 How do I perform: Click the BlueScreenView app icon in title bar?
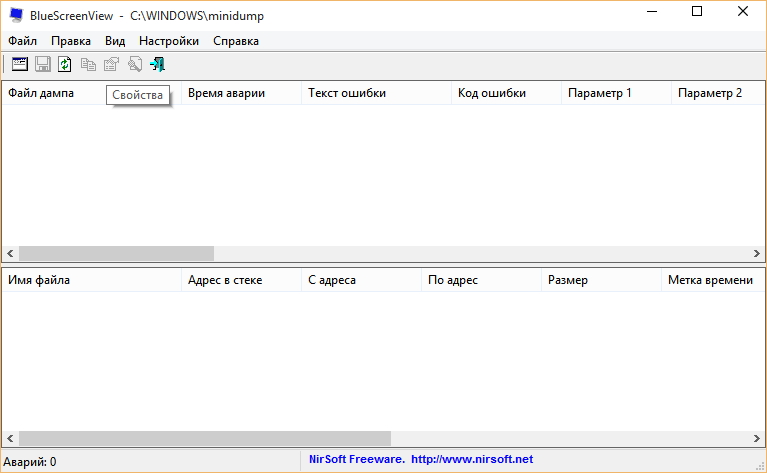point(16,15)
